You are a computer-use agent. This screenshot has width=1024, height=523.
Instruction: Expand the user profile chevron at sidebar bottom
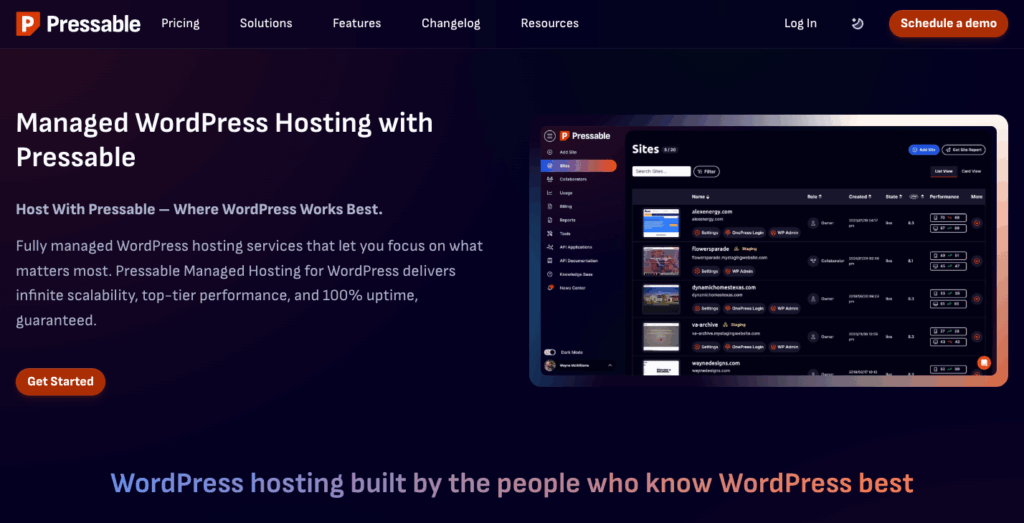609,366
